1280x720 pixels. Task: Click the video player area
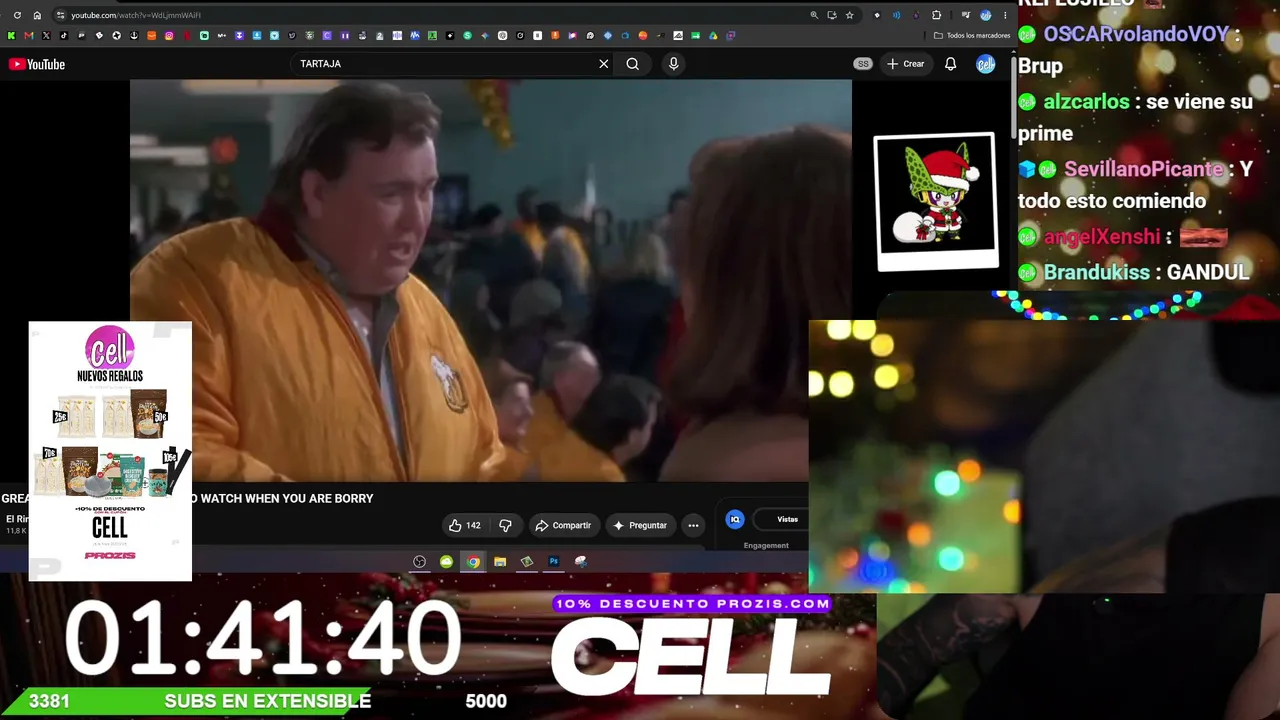point(490,280)
